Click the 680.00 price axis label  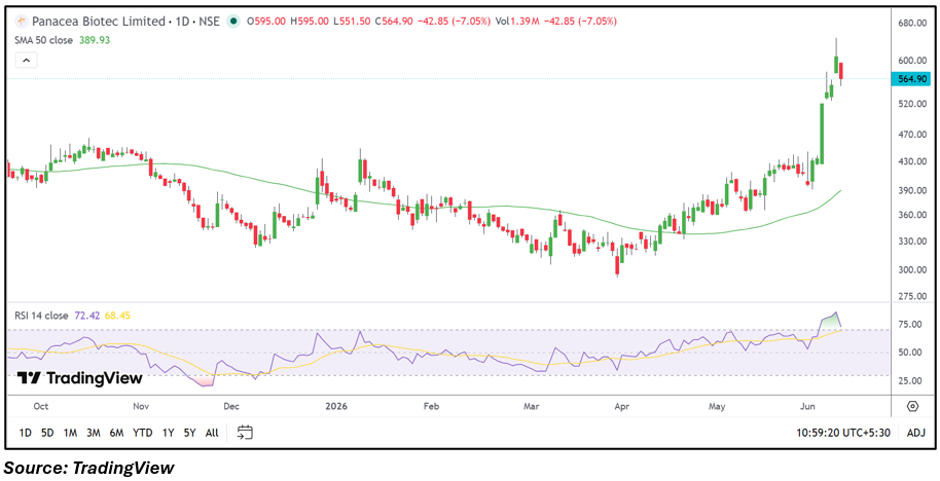click(913, 23)
